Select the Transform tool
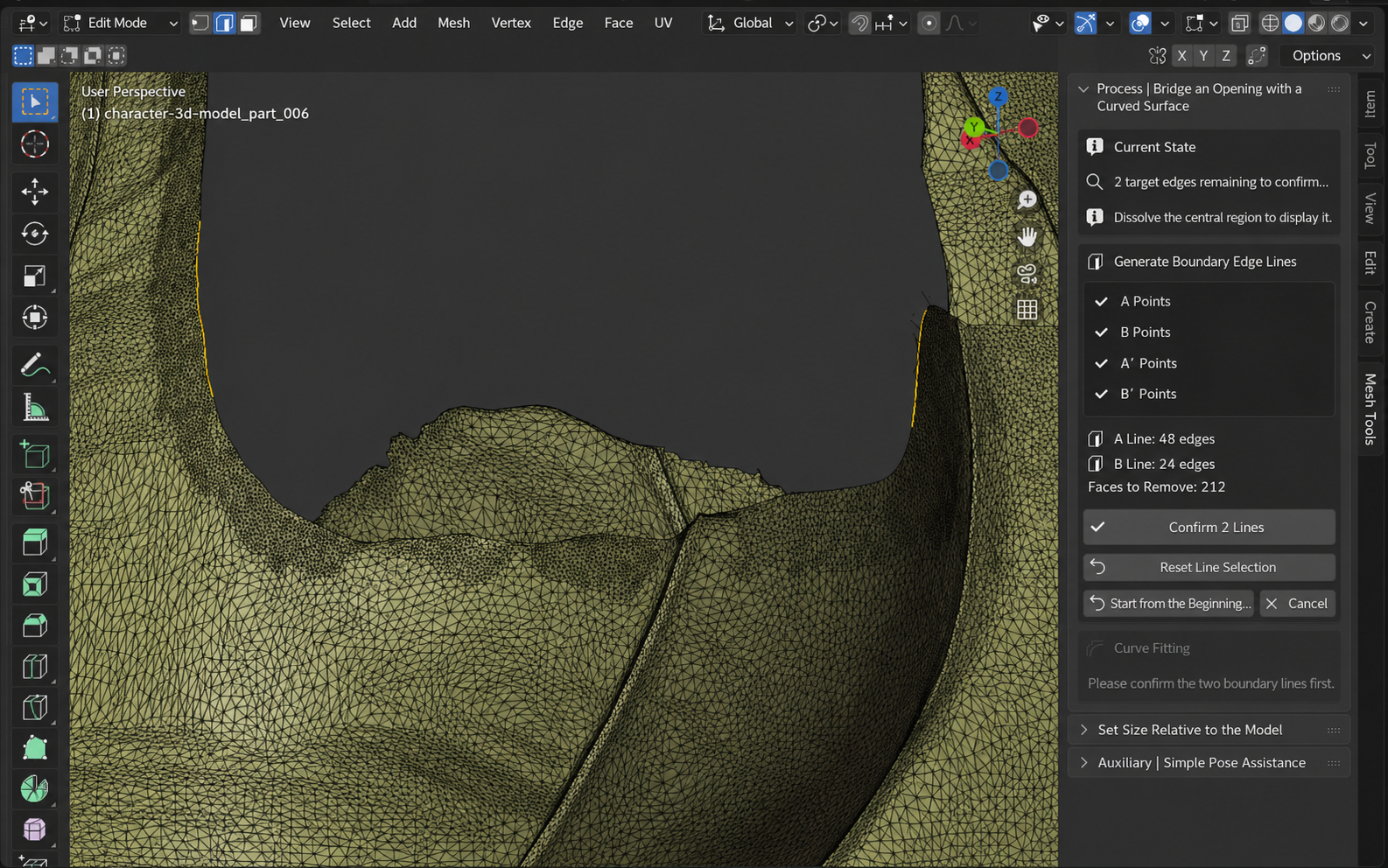This screenshot has width=1388, height=868. [x=35, y=318]
